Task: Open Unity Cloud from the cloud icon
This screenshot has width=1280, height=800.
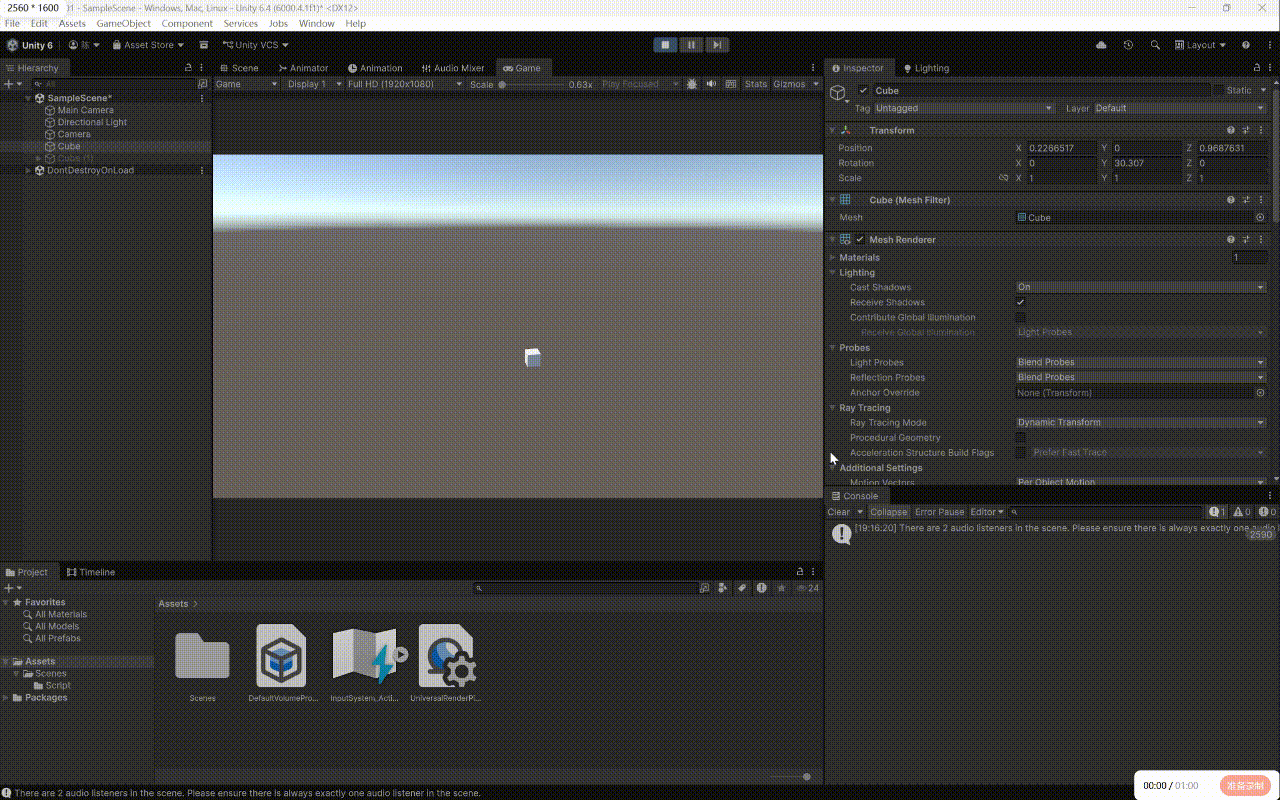Action: click(1101, 45)
